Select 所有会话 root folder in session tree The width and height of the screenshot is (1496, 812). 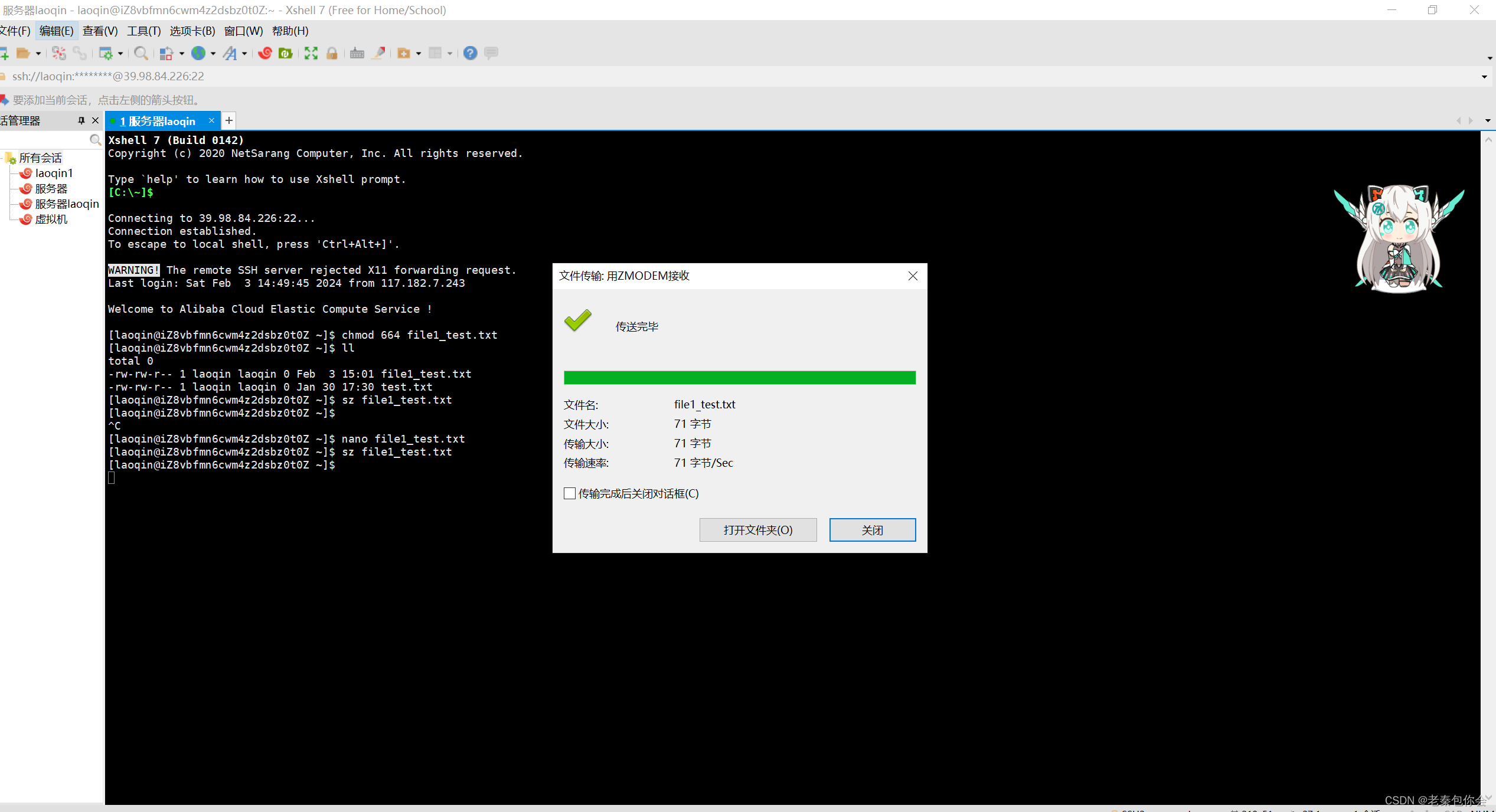coord(40,158)
